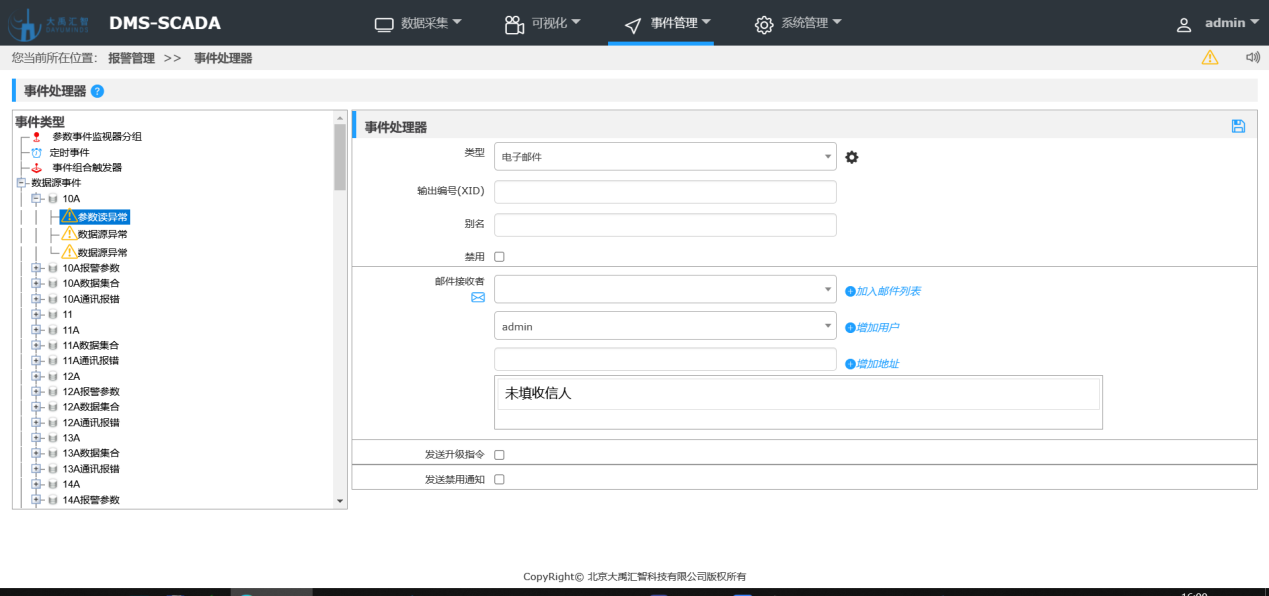Click the database icon next to 12A
The height and width of the screenshot is (596, 1269).
(x=52, y=377)
